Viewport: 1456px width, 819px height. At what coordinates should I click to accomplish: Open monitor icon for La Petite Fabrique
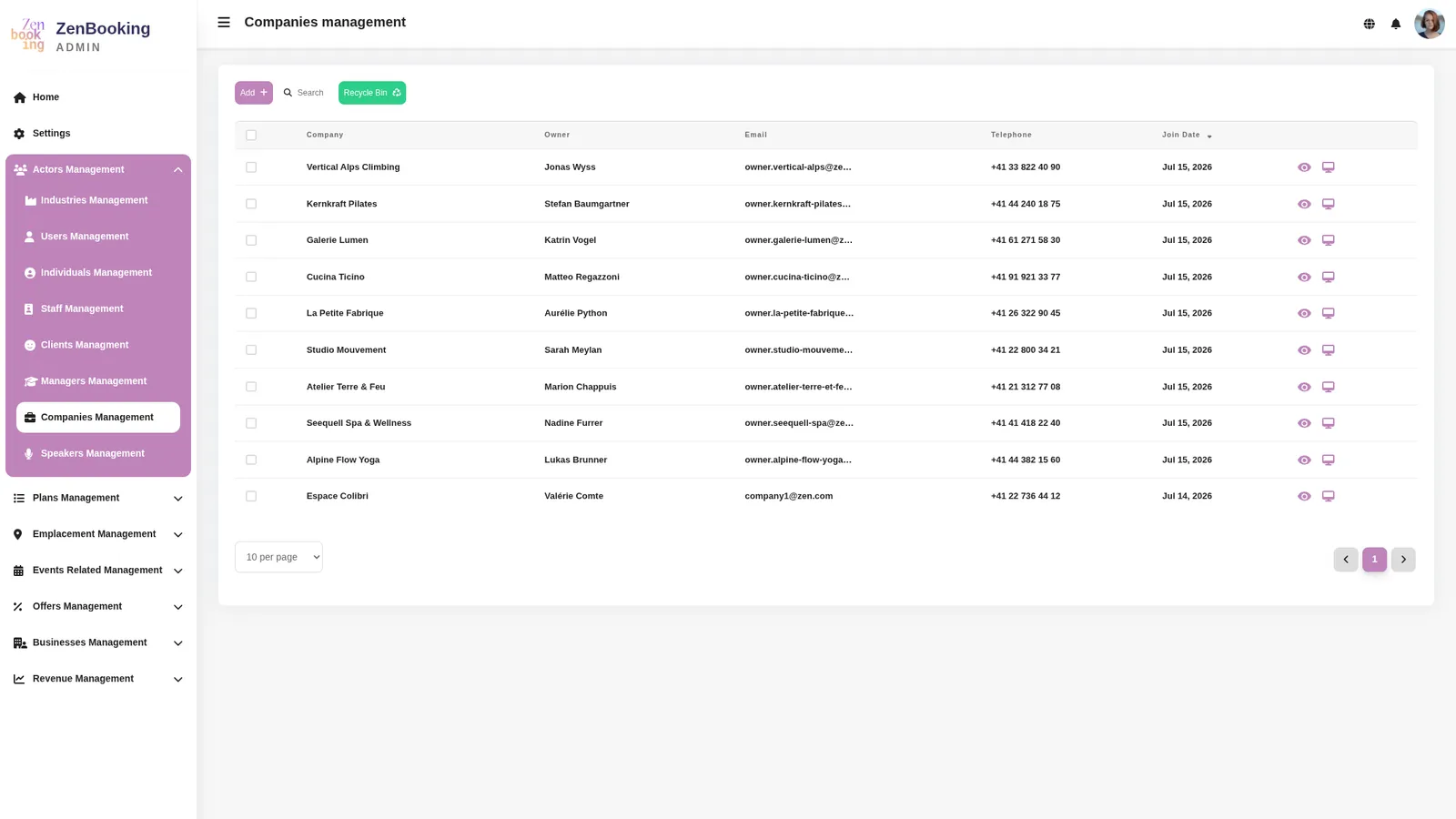point(1328,313)
